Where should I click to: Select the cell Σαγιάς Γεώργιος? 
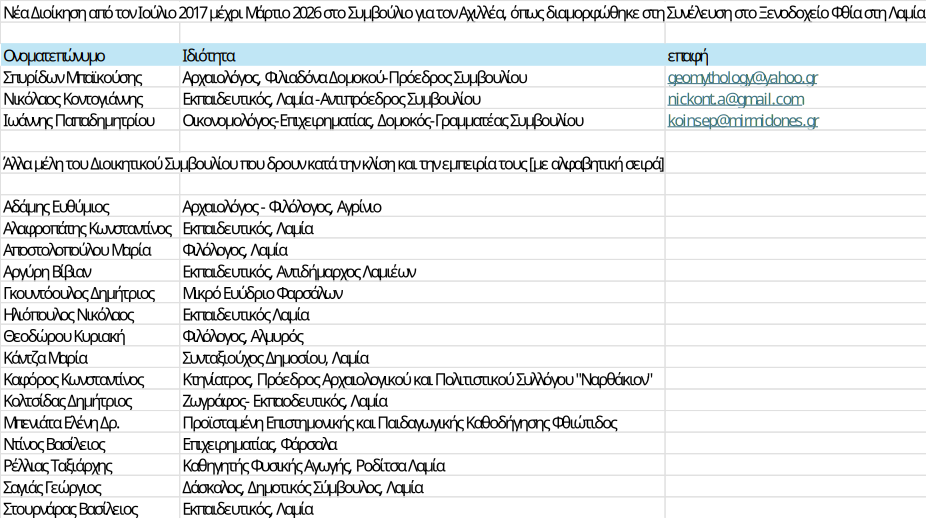(90, 487)
